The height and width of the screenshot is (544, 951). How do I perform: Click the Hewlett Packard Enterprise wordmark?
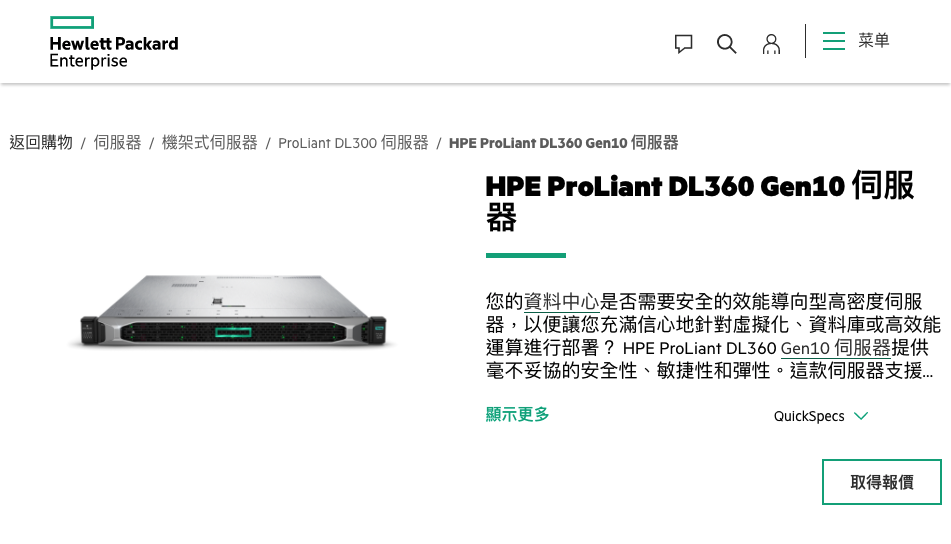pos(113,52)
